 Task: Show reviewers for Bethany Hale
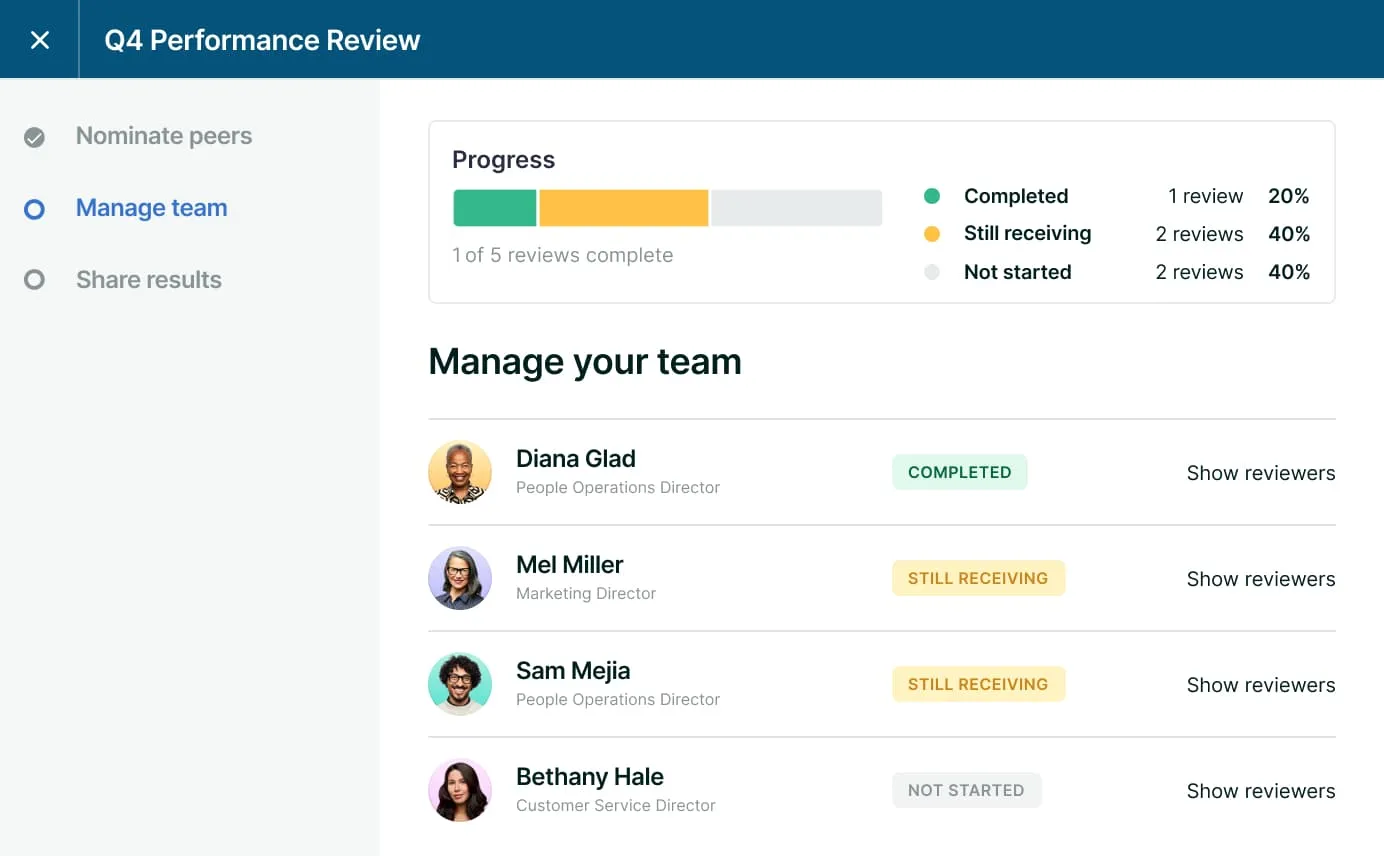tap(1260, 790)
